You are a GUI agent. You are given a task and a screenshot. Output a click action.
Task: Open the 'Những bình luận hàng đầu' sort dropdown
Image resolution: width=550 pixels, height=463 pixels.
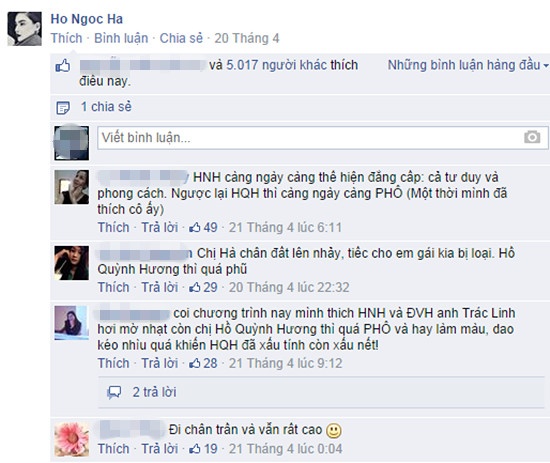point(468,65)
